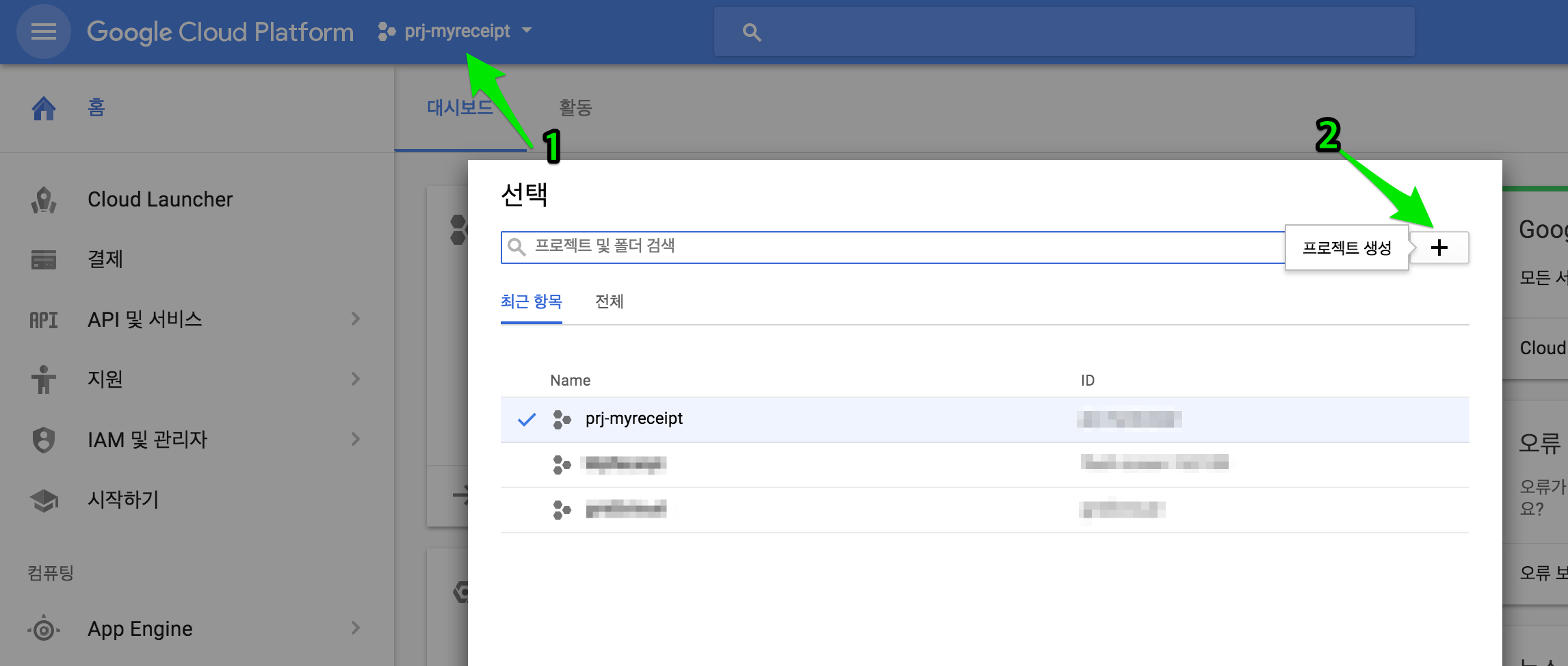Click the 선택 dialog title
This screenshot has height=666, width=1568.
(x=524, y=195)
